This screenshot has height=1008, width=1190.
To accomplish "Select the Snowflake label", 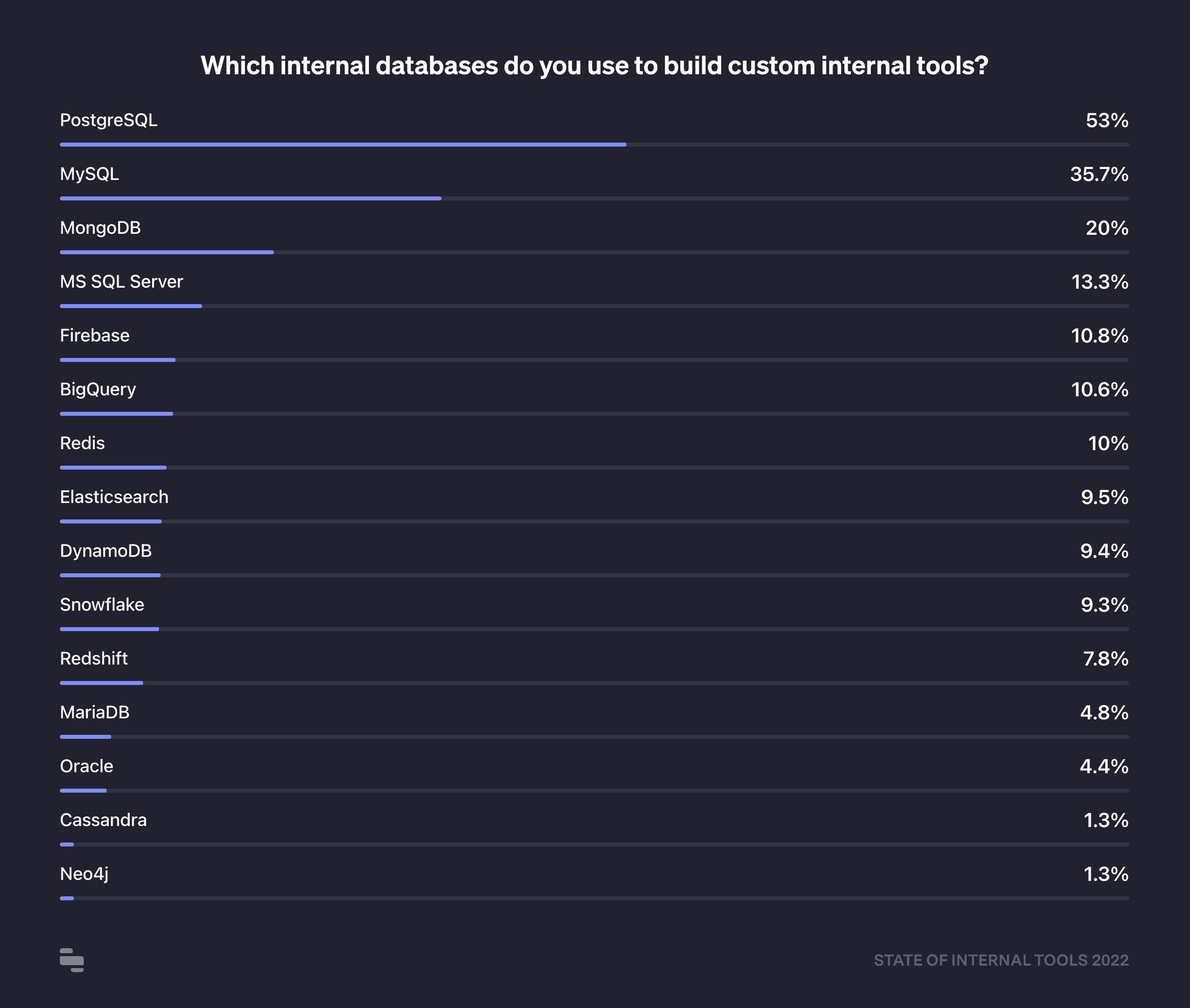I will (102, 605).
